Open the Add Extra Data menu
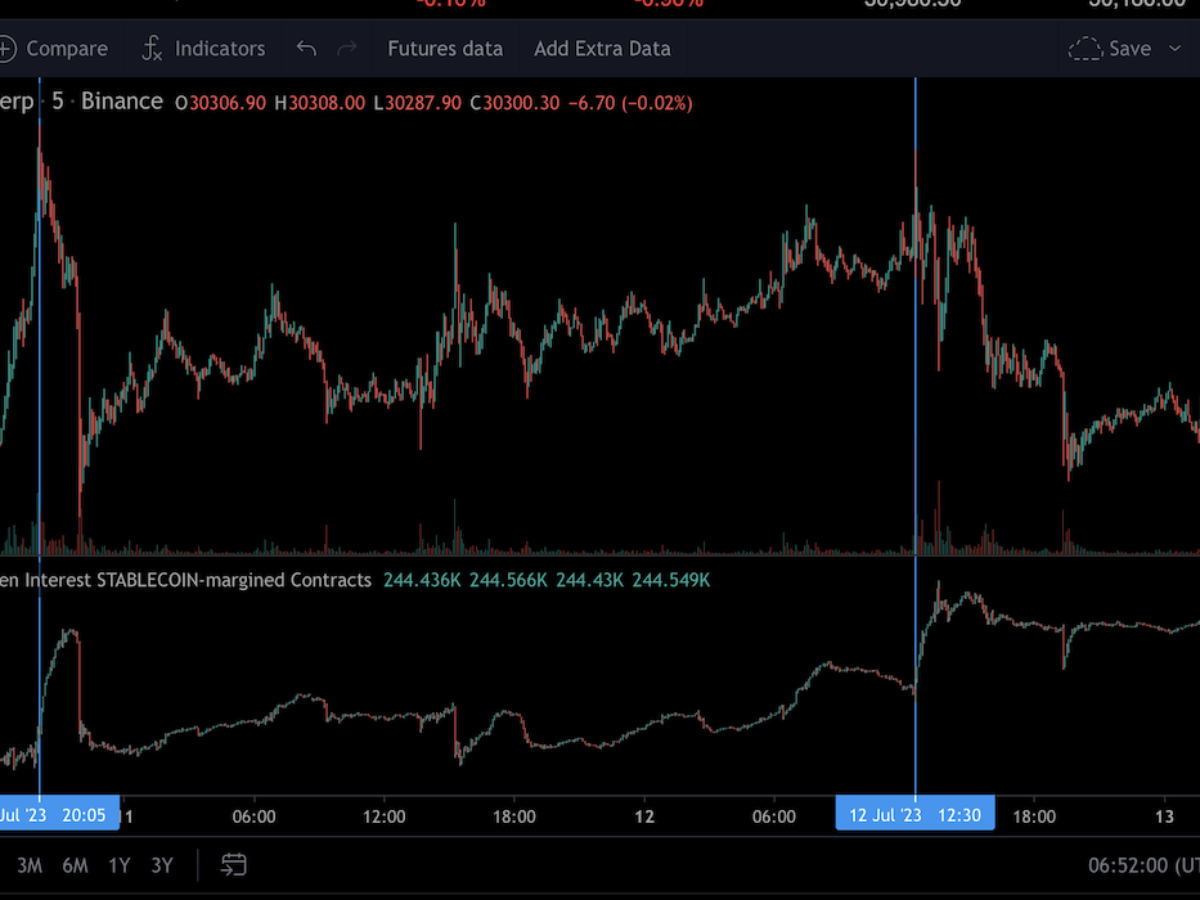1200x900 pixels. (602, 48)
